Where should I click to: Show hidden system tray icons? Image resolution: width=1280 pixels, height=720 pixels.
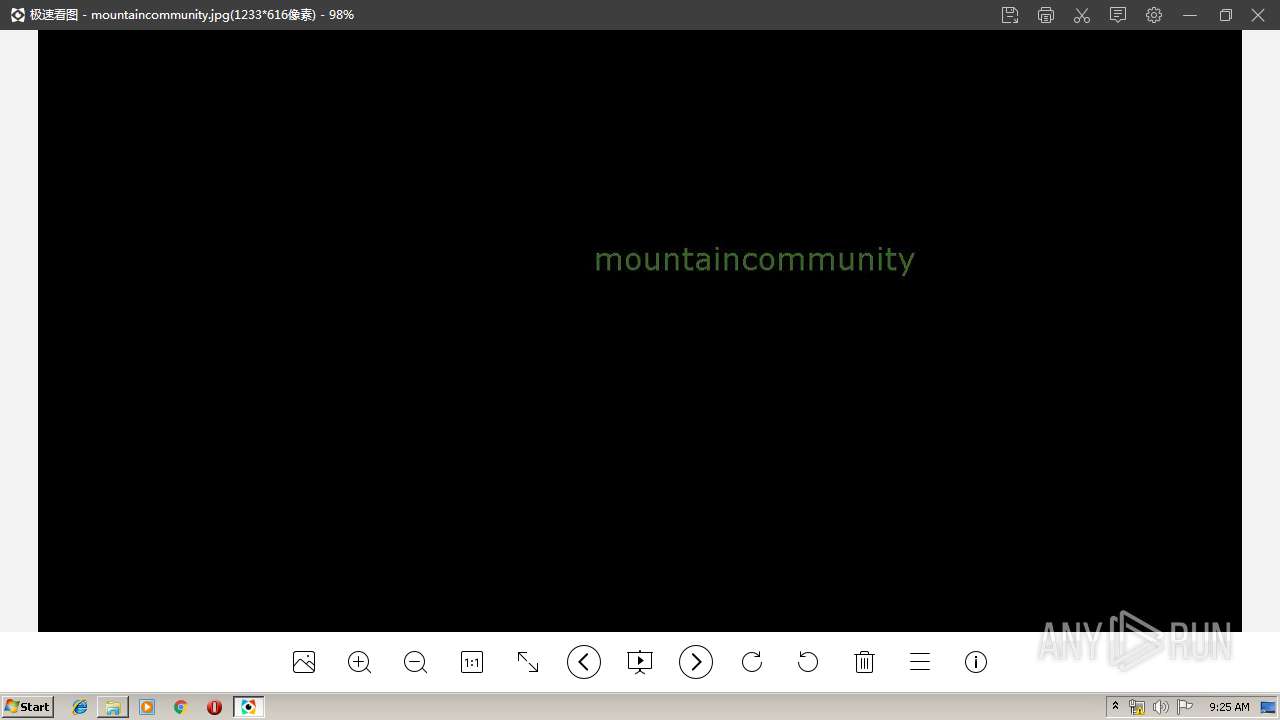[1115, 707]
